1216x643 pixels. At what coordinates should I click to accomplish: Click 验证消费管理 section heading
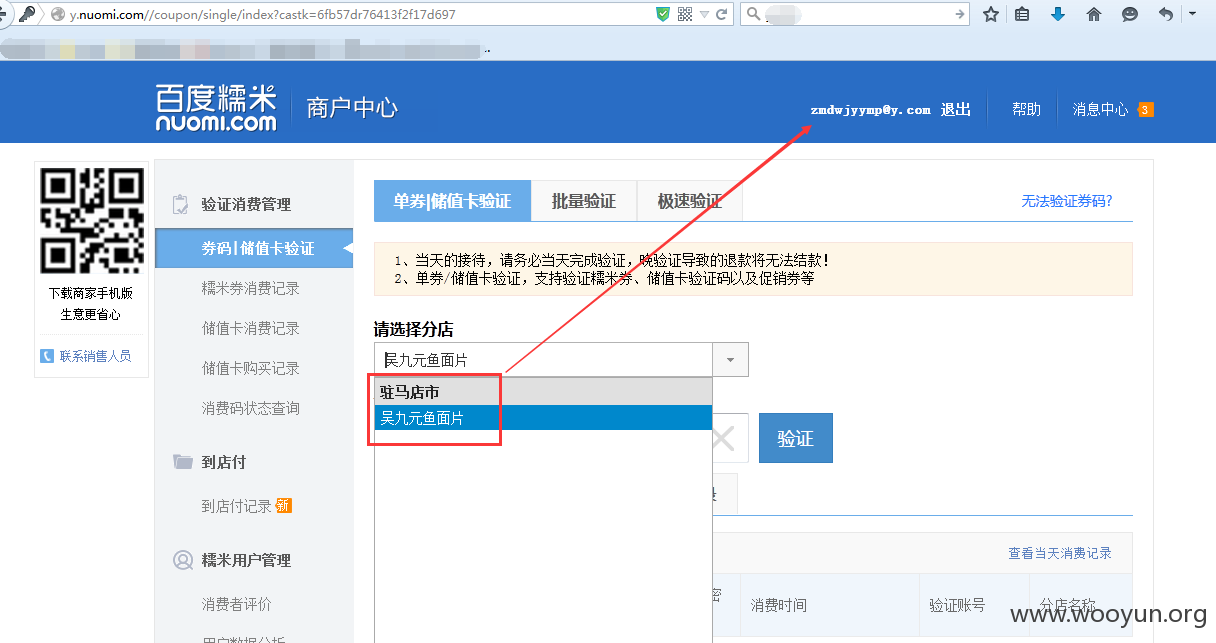[246, 204]
